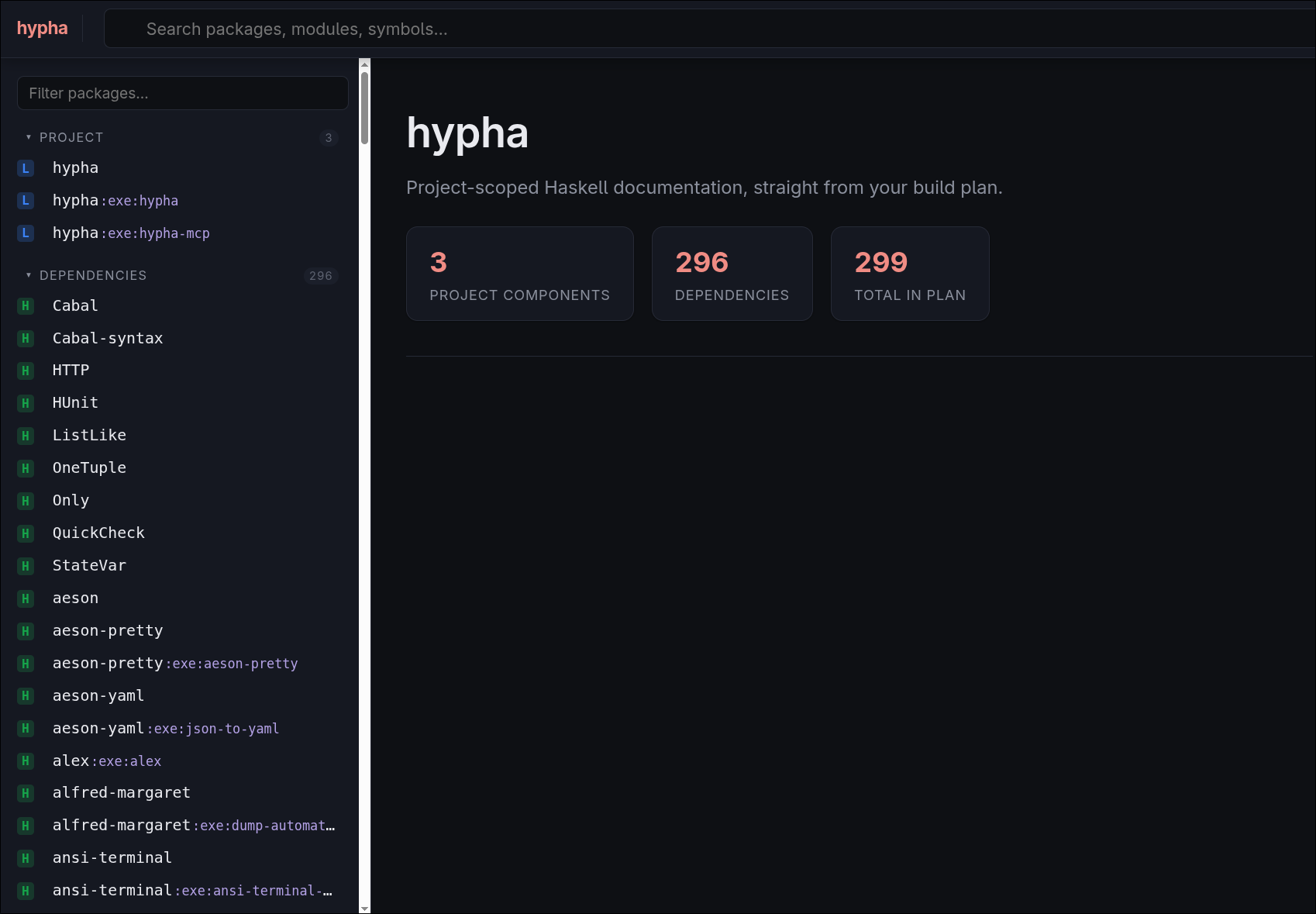The height and width of the screenshot is (914, 1316).
Task: Click the H badge beside HTTP
Action: click(x=26, y=371)
